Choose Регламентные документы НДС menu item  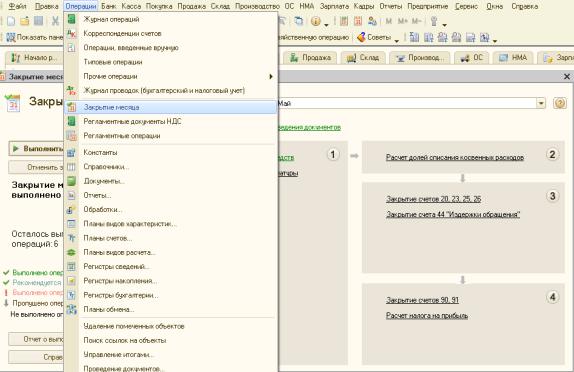171,121
